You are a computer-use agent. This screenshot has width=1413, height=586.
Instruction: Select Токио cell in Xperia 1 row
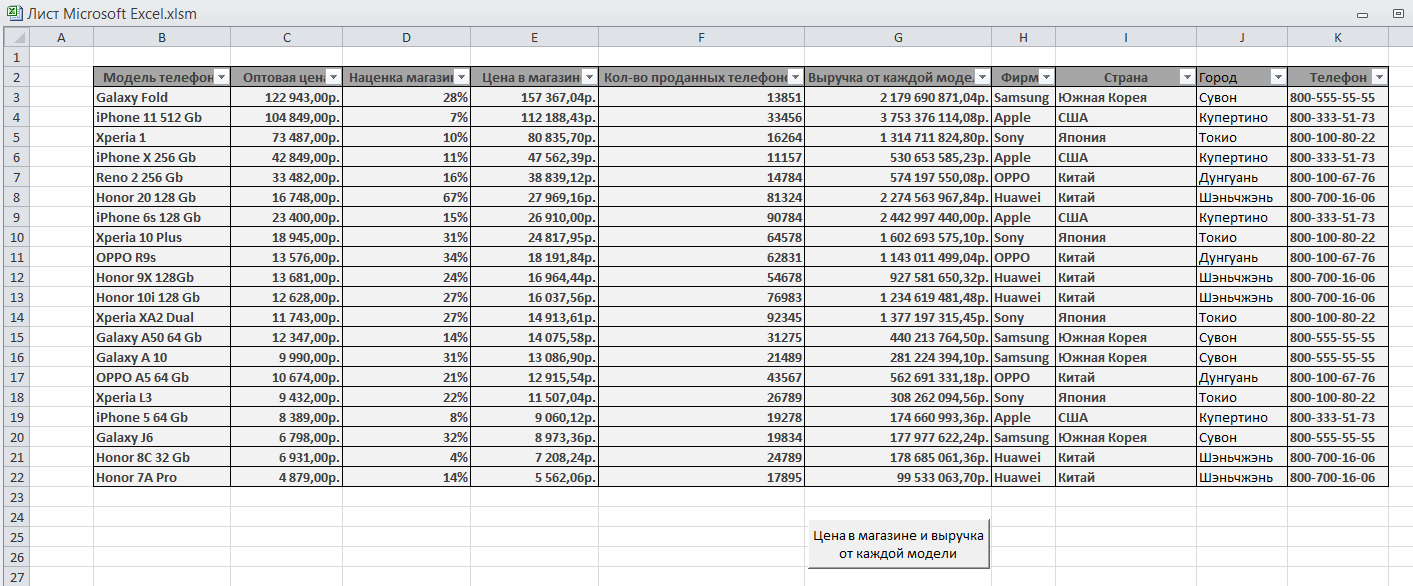pyautogui.click(x=1242, y=137)
